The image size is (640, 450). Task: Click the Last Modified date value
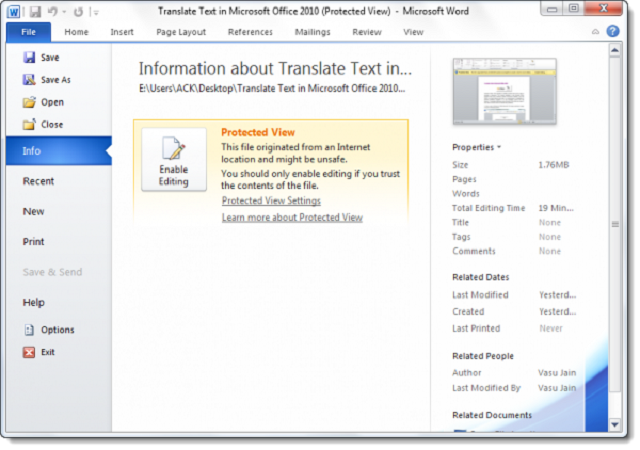[557, 295]
